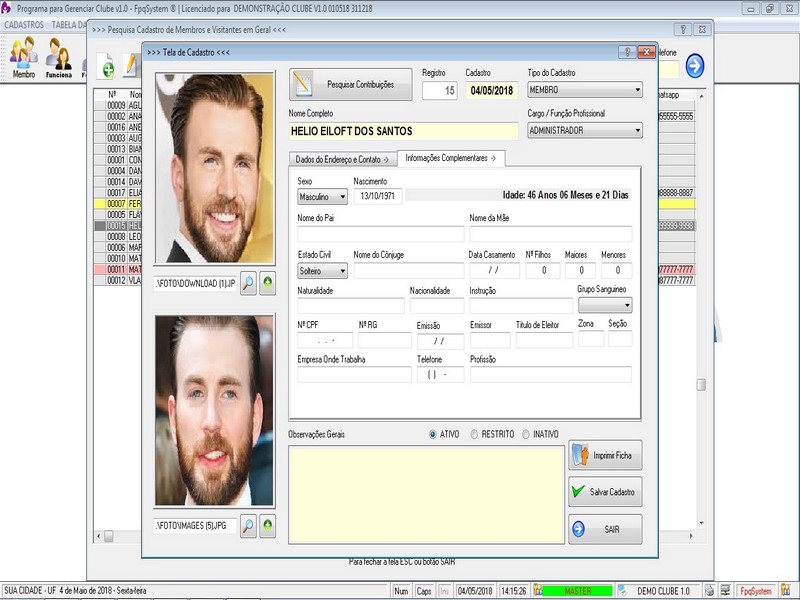
Task: Click the Cadastro date field 04/05/2018
Action: pos(491,91)
